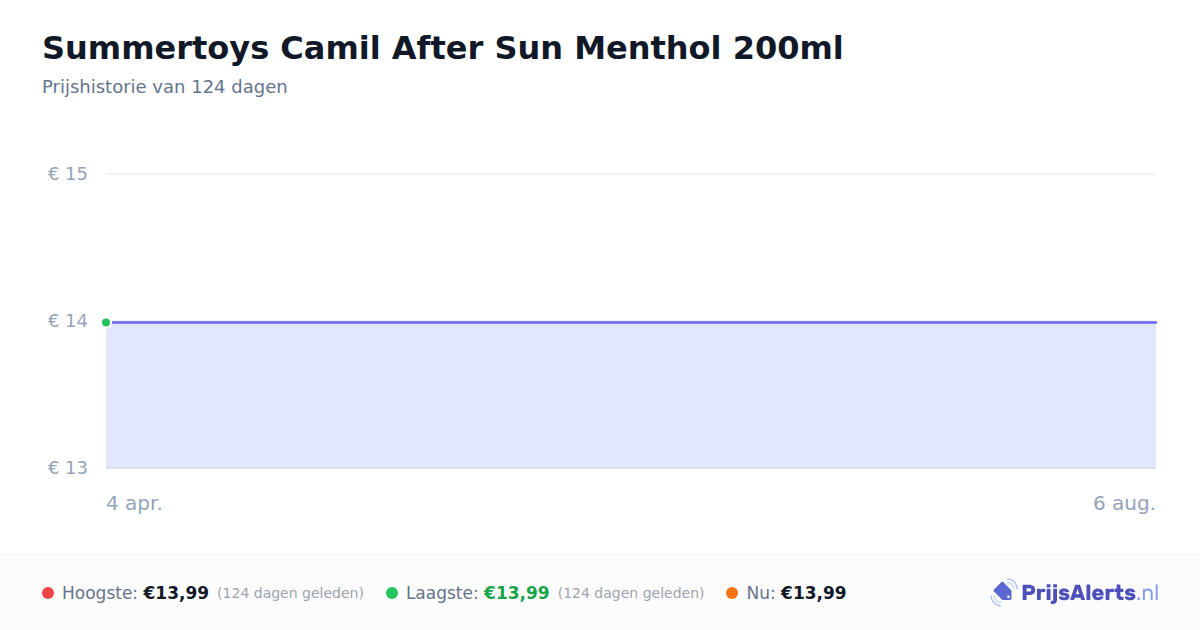Click the € 13 axis label
The image size is (1200, 630).
(x=68, y=468)
